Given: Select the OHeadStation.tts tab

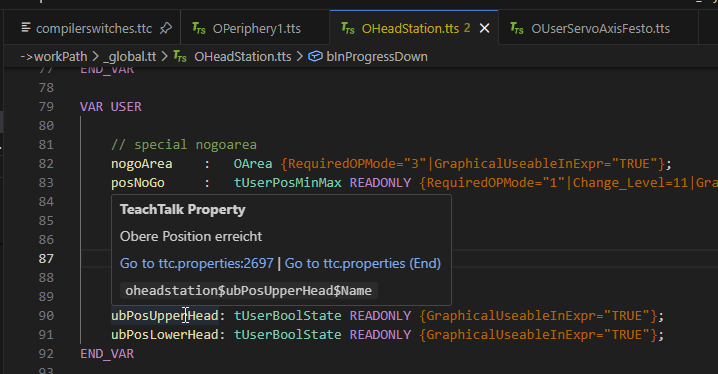Looking at the screenshot, I should [x=410, y=28].
